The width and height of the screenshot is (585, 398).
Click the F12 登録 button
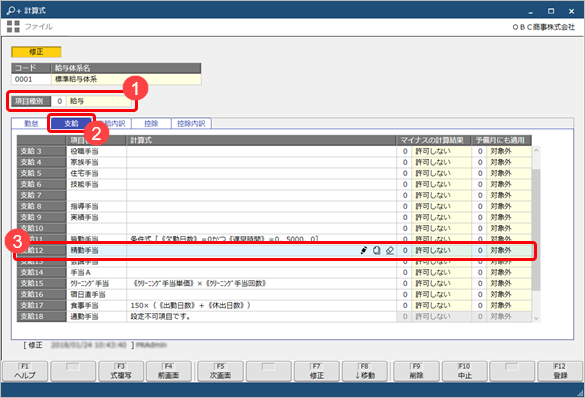[x=560, y=371]
